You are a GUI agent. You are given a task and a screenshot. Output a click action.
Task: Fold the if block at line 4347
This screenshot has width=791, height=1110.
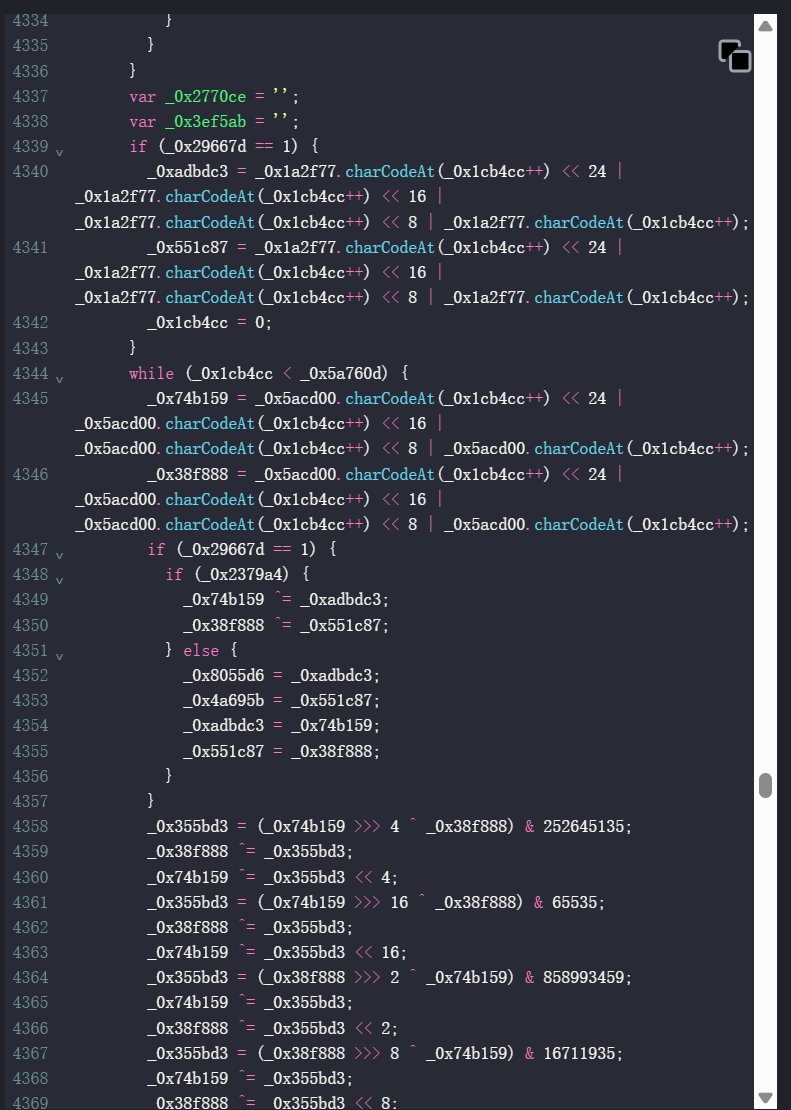tap(59, 554)
